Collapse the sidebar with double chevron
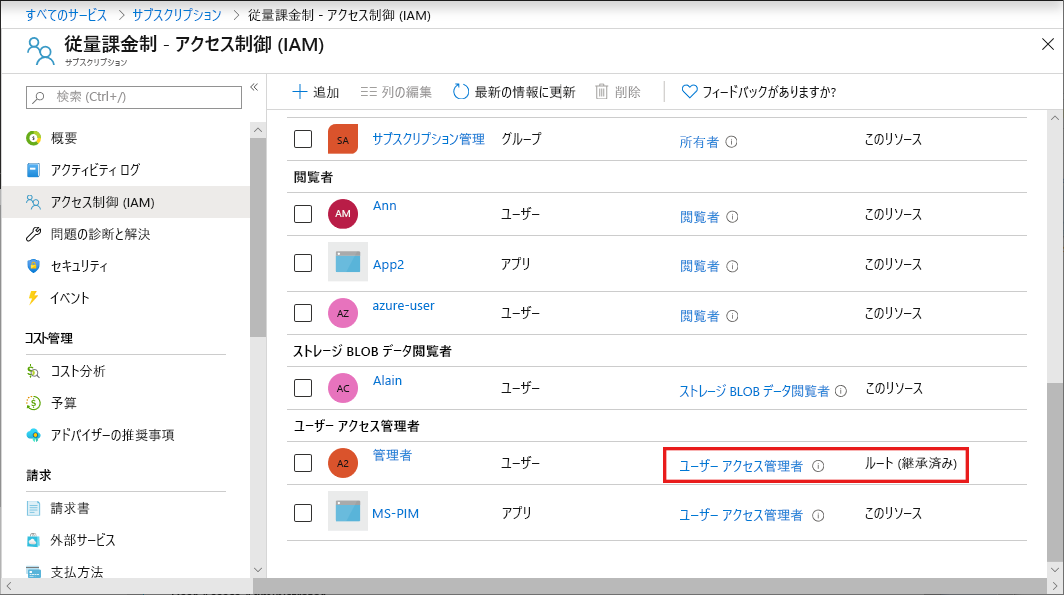 tap(254, 87)
